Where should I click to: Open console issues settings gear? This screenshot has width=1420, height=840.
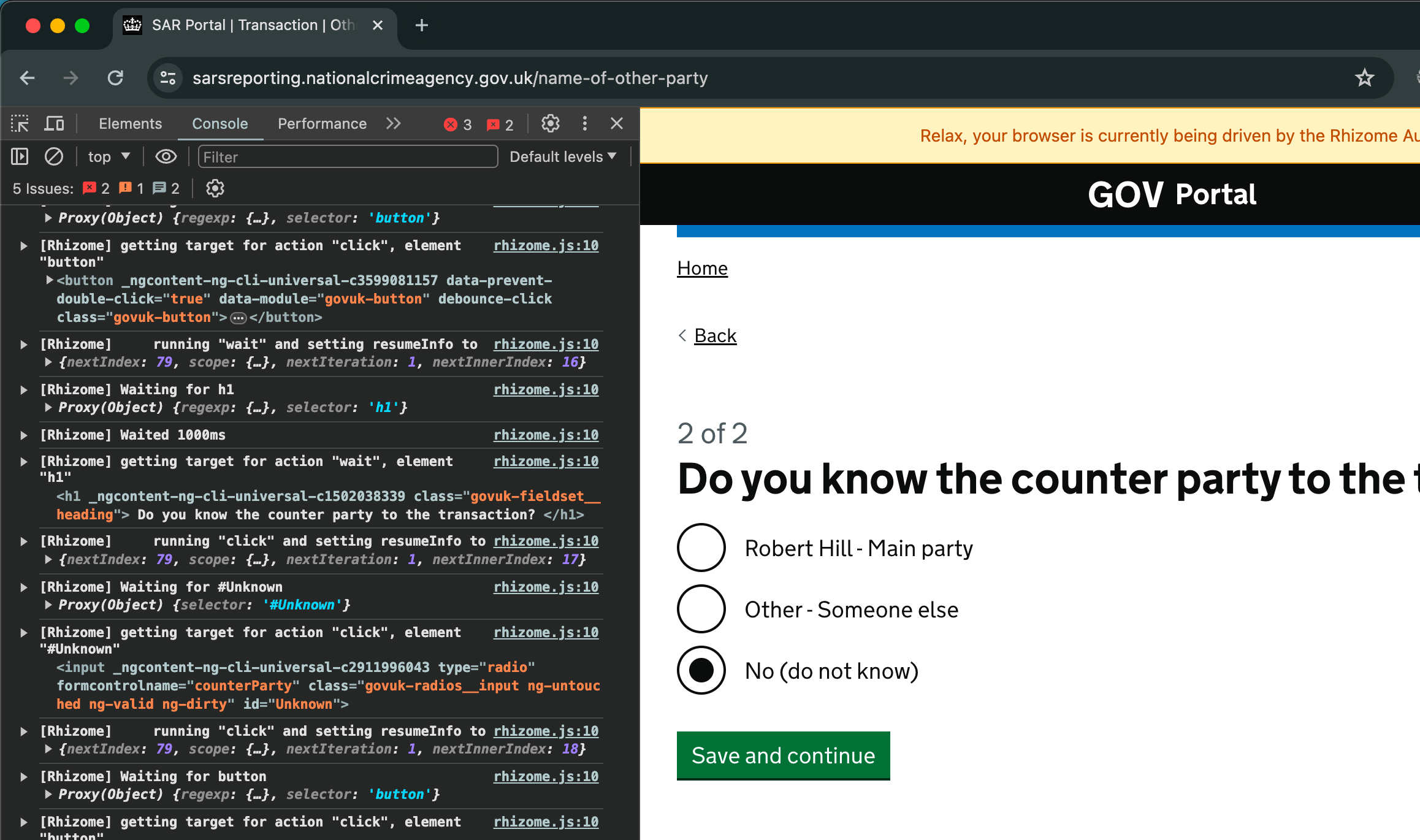pyautogui.click(x=215, y=188)
